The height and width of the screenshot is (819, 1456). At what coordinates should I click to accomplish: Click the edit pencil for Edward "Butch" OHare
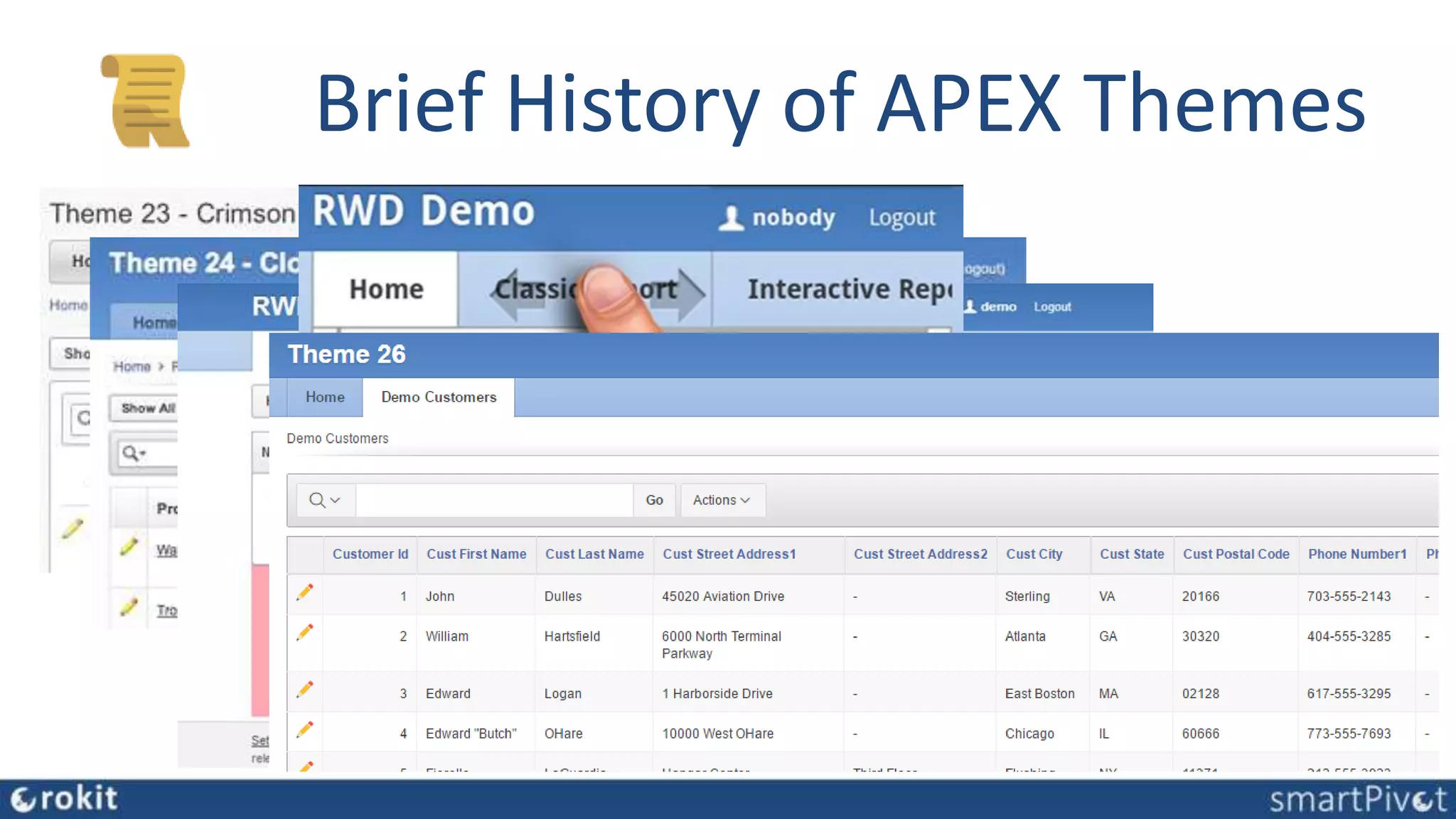point(305,729)
